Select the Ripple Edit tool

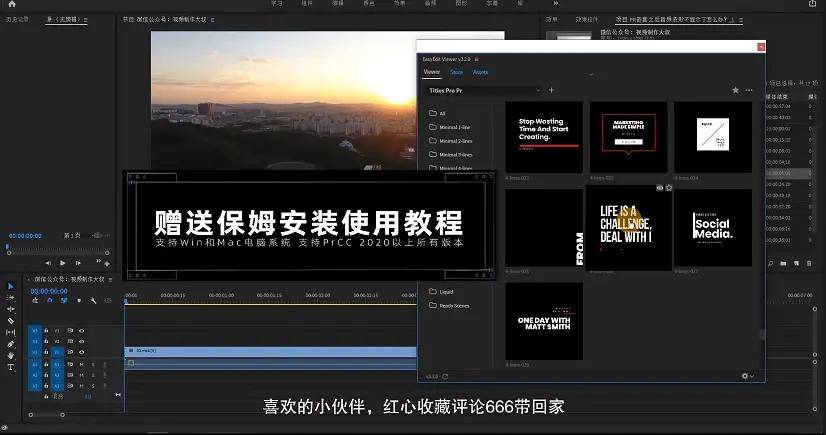pos(11,309)
